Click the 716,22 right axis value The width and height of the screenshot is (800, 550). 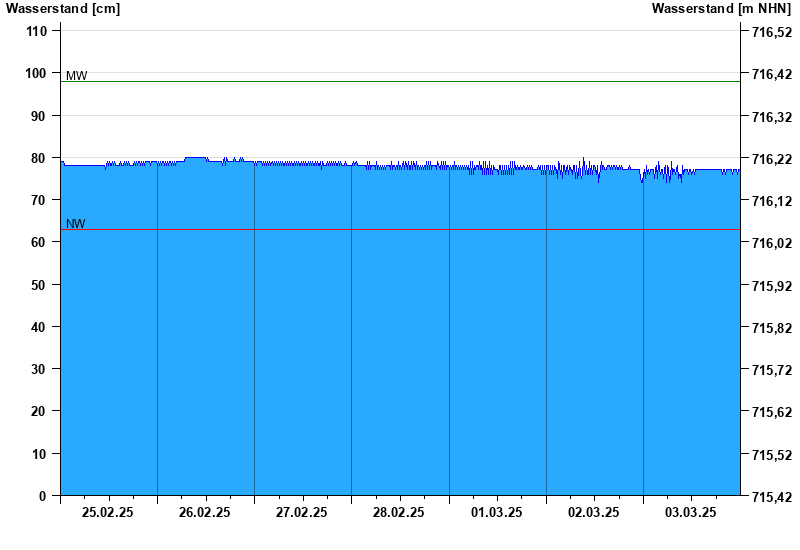pos(772,159)
